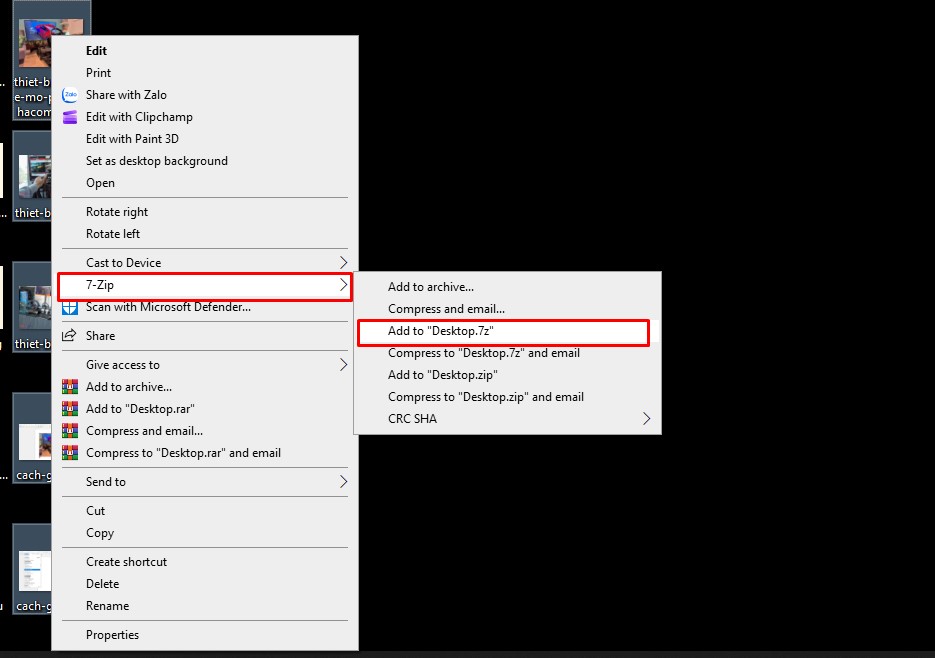The height and width of the screenshot is (658, 935).
Task: Choose Delete from the context menu
Action: click(x=205, y=584)
